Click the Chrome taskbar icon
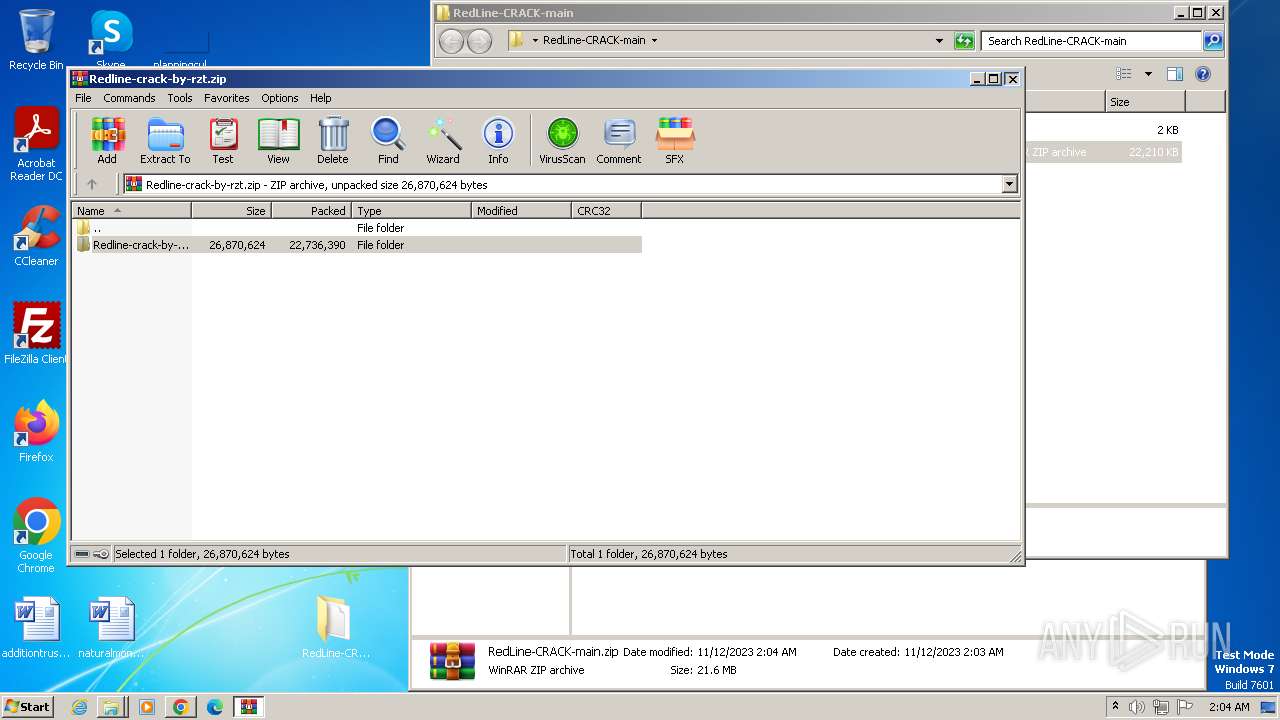This screenshot has height=720, width=1280. [181, 707]
